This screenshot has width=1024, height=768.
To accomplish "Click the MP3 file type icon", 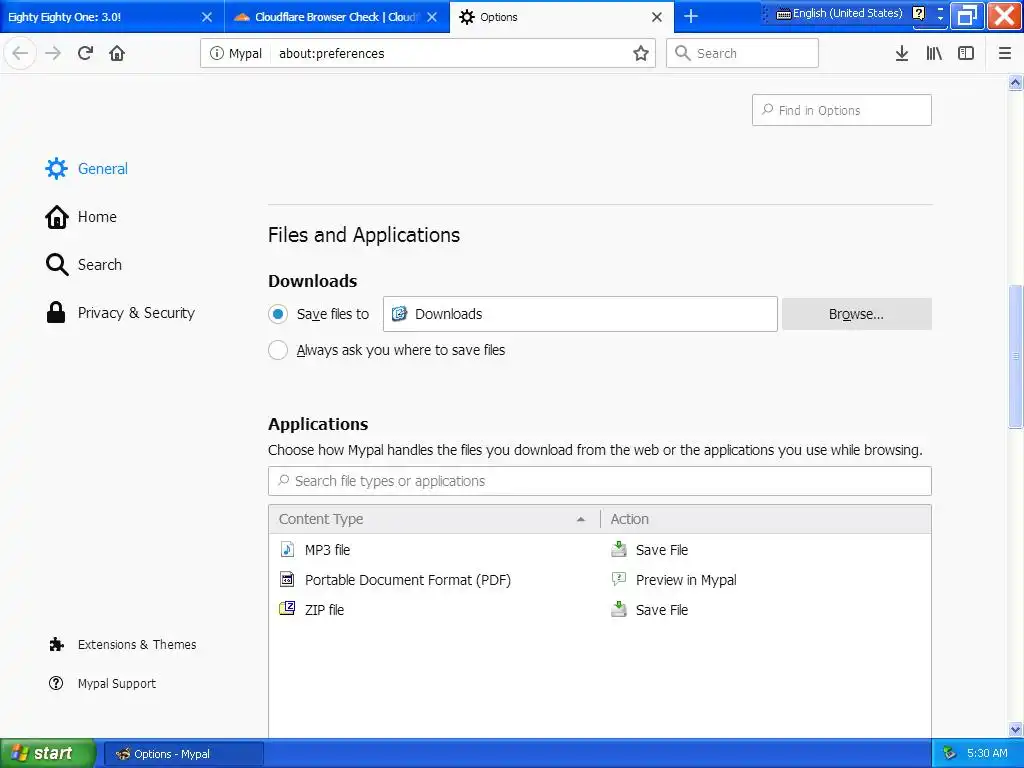I will (287, 549).
